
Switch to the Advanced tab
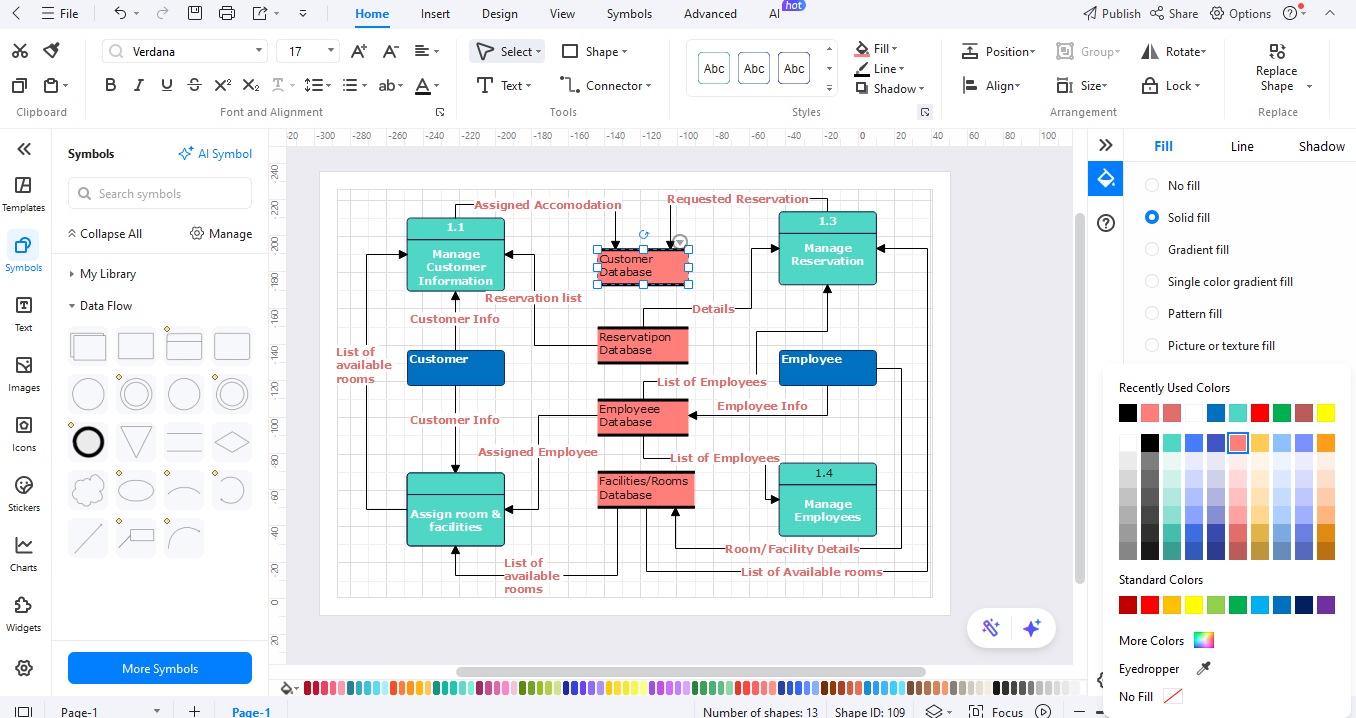(x=710, y=14)
